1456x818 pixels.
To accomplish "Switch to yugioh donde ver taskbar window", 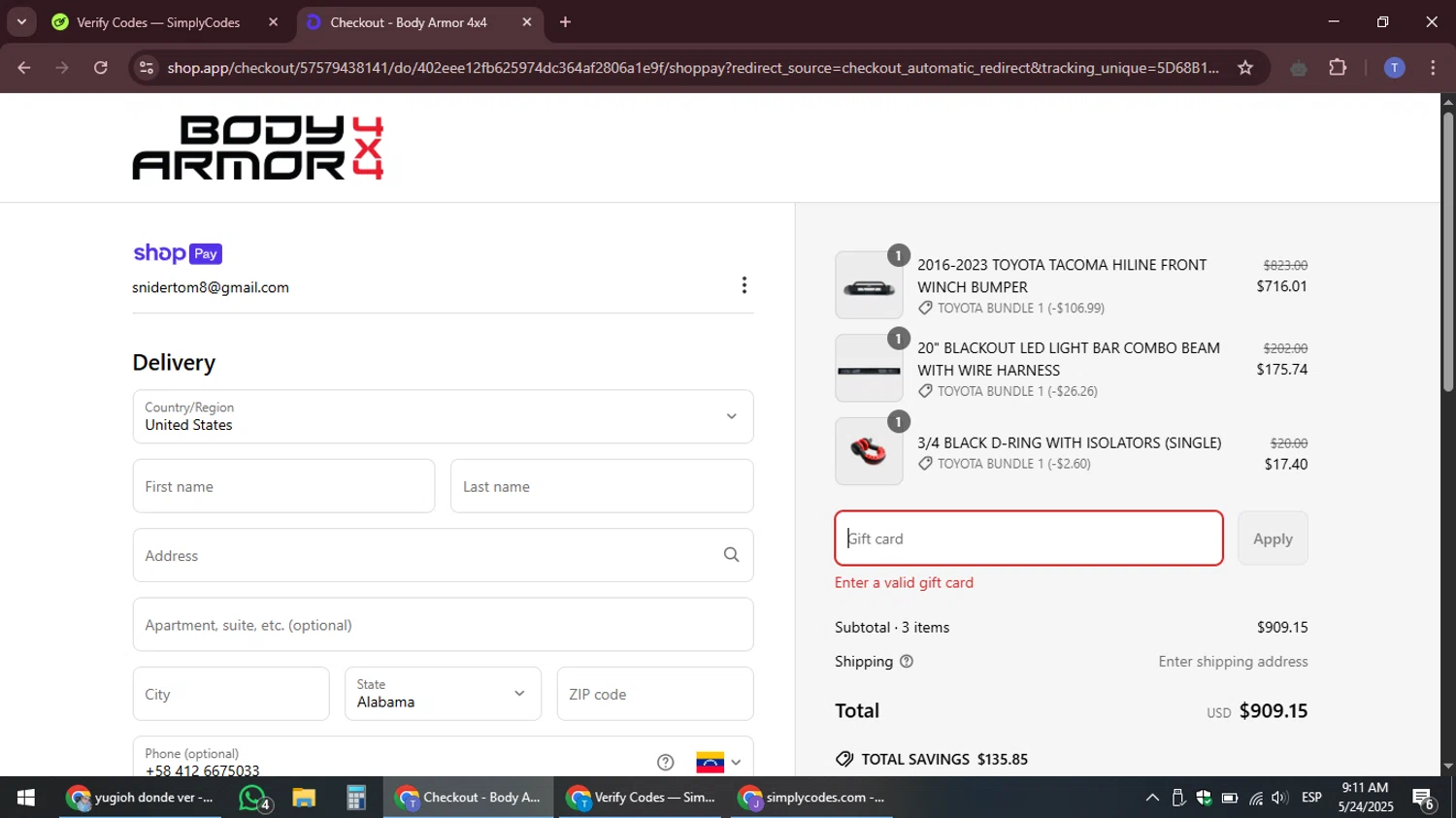I will click(141, 798).
